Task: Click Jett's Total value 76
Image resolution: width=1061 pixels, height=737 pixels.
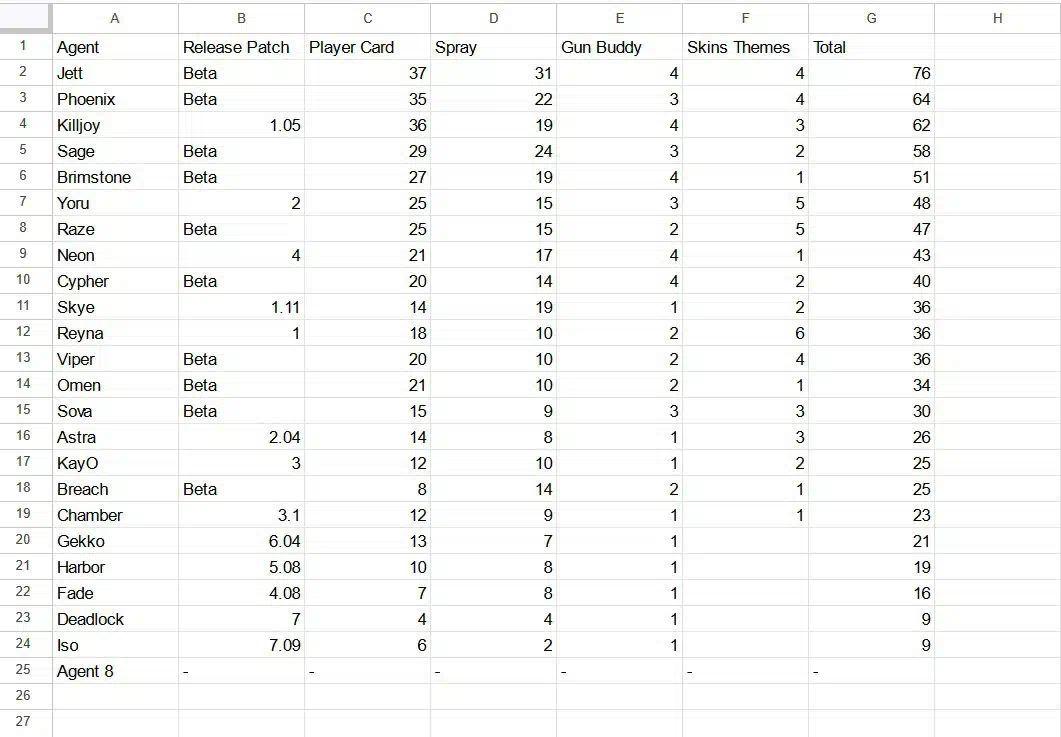Action: pos(872,73)
